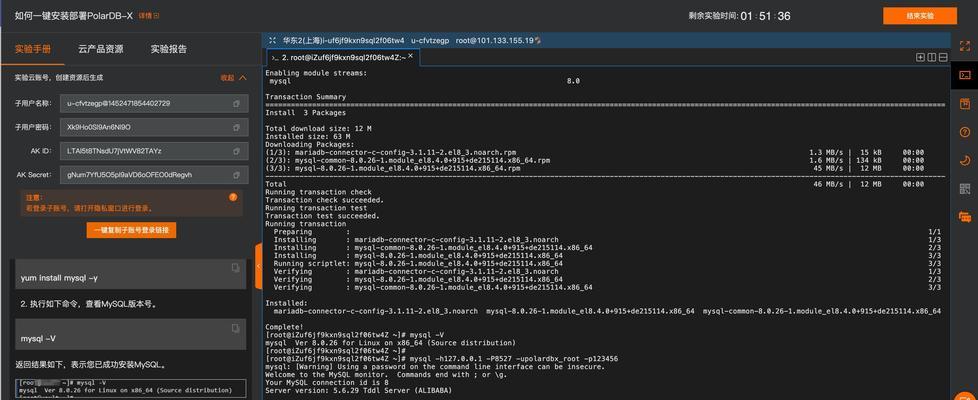This screenshot has height=400, width=978.
Task: Click the AK Secret field
Action: click(155, 175)
